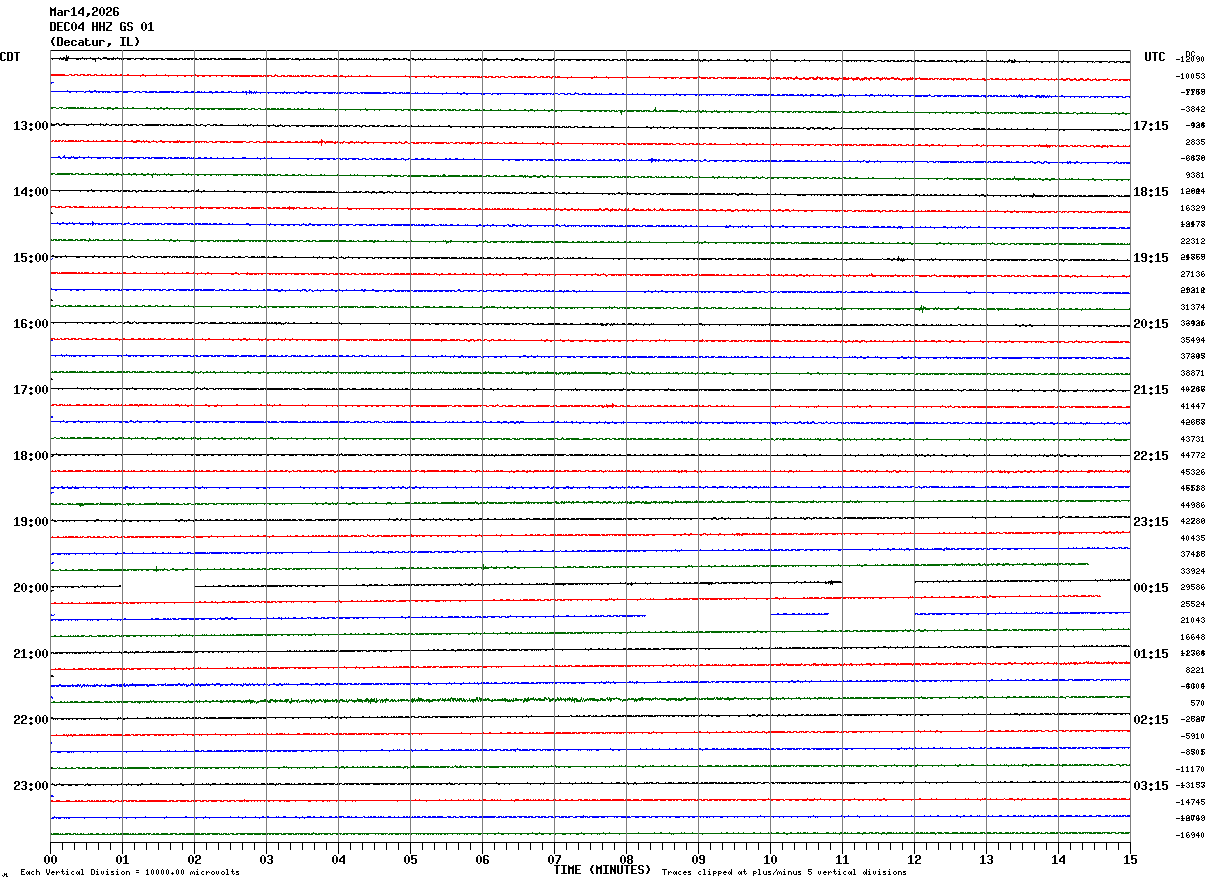The image size is (1210, 886).
Task: Select the DC offset value 35494
Action: pyautogui.click(x=1193, y=340)
